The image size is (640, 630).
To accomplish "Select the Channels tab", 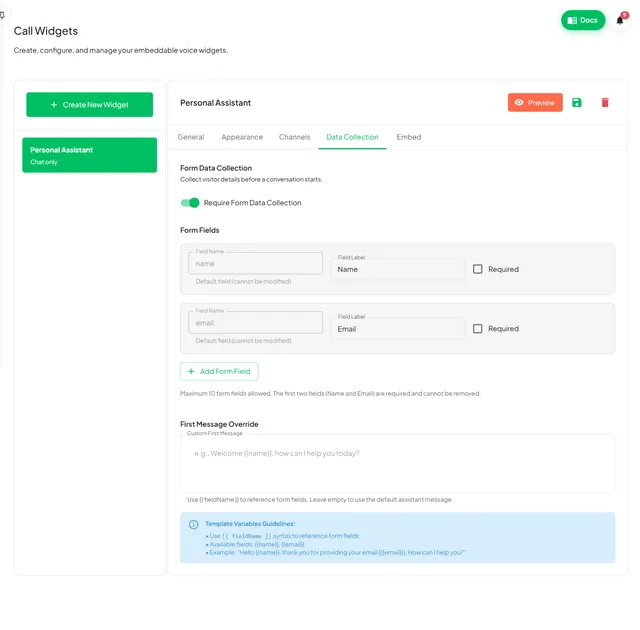I will 294,137.
